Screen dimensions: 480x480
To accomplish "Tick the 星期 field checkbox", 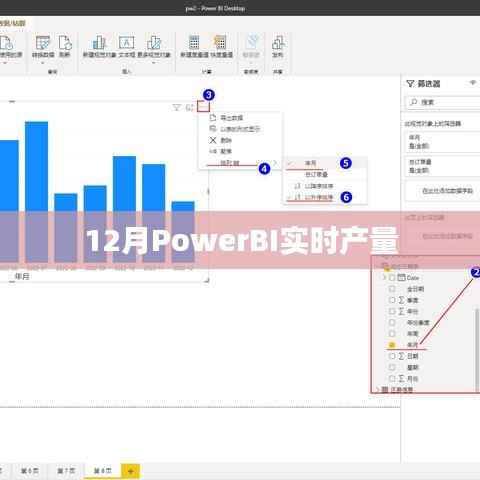I will point(392,367).
